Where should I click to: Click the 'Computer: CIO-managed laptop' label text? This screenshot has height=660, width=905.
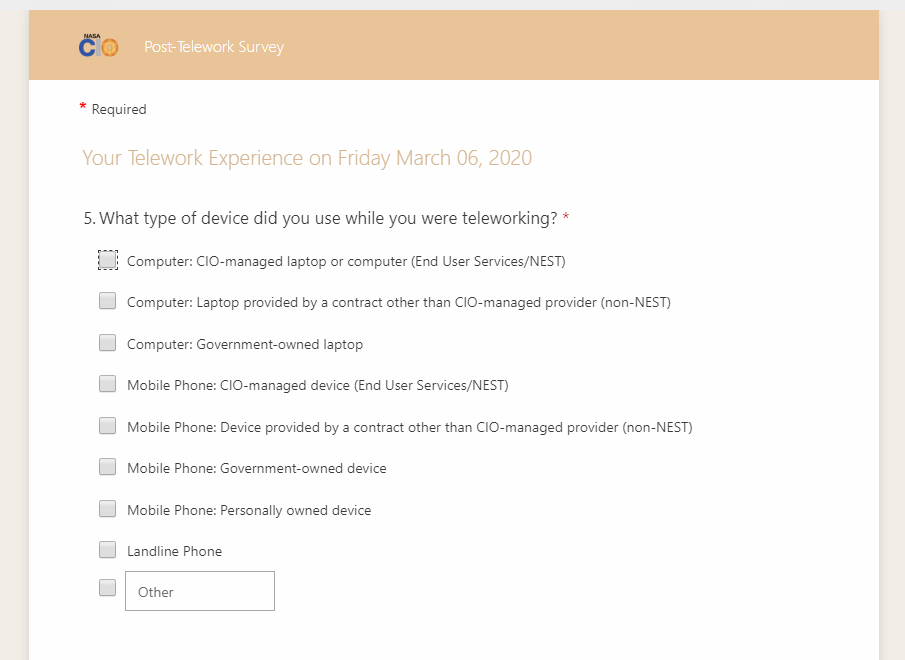click(x=346, y=261)
